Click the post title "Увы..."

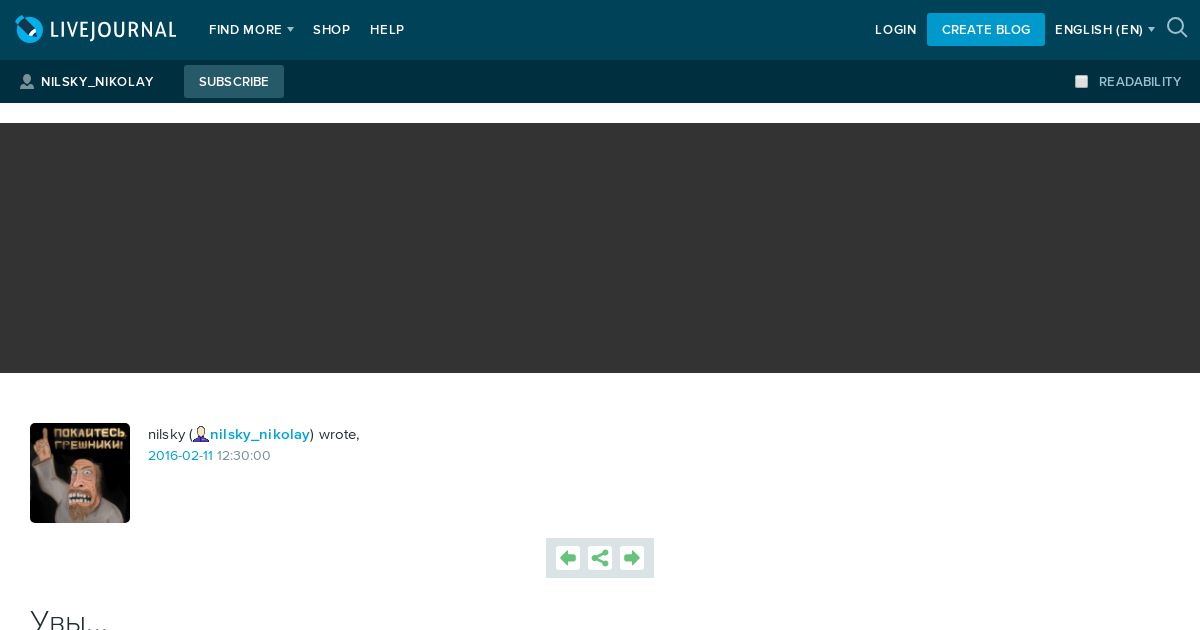pyautogui.click(x=69, y=620)
